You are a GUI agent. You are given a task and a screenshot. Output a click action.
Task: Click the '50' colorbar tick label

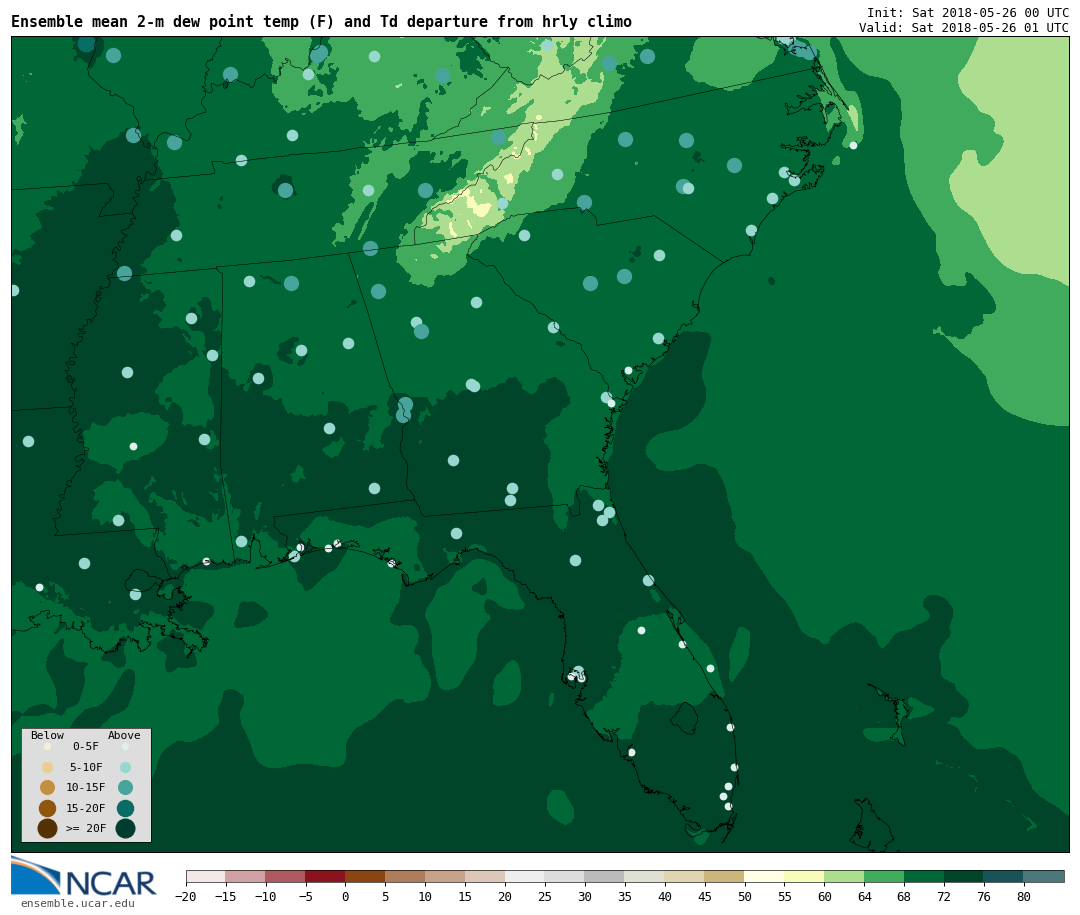click(x=745, y=896)
